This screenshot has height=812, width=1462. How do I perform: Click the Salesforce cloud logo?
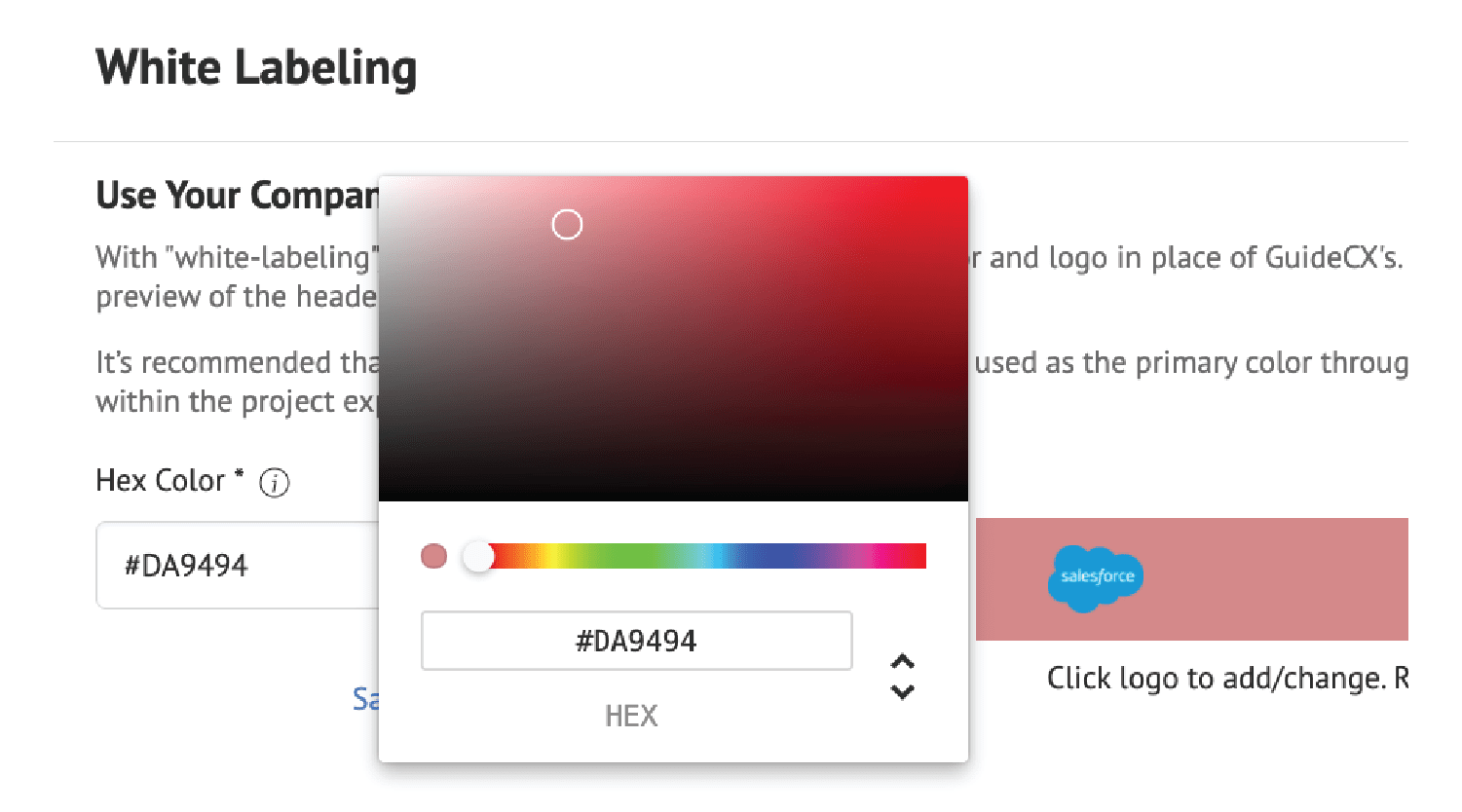[1096, 578]
